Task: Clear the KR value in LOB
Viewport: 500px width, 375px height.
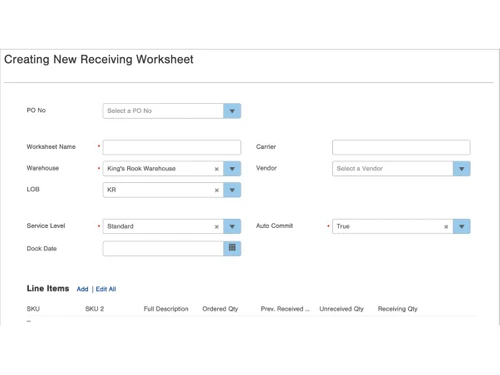Action: 217,190
